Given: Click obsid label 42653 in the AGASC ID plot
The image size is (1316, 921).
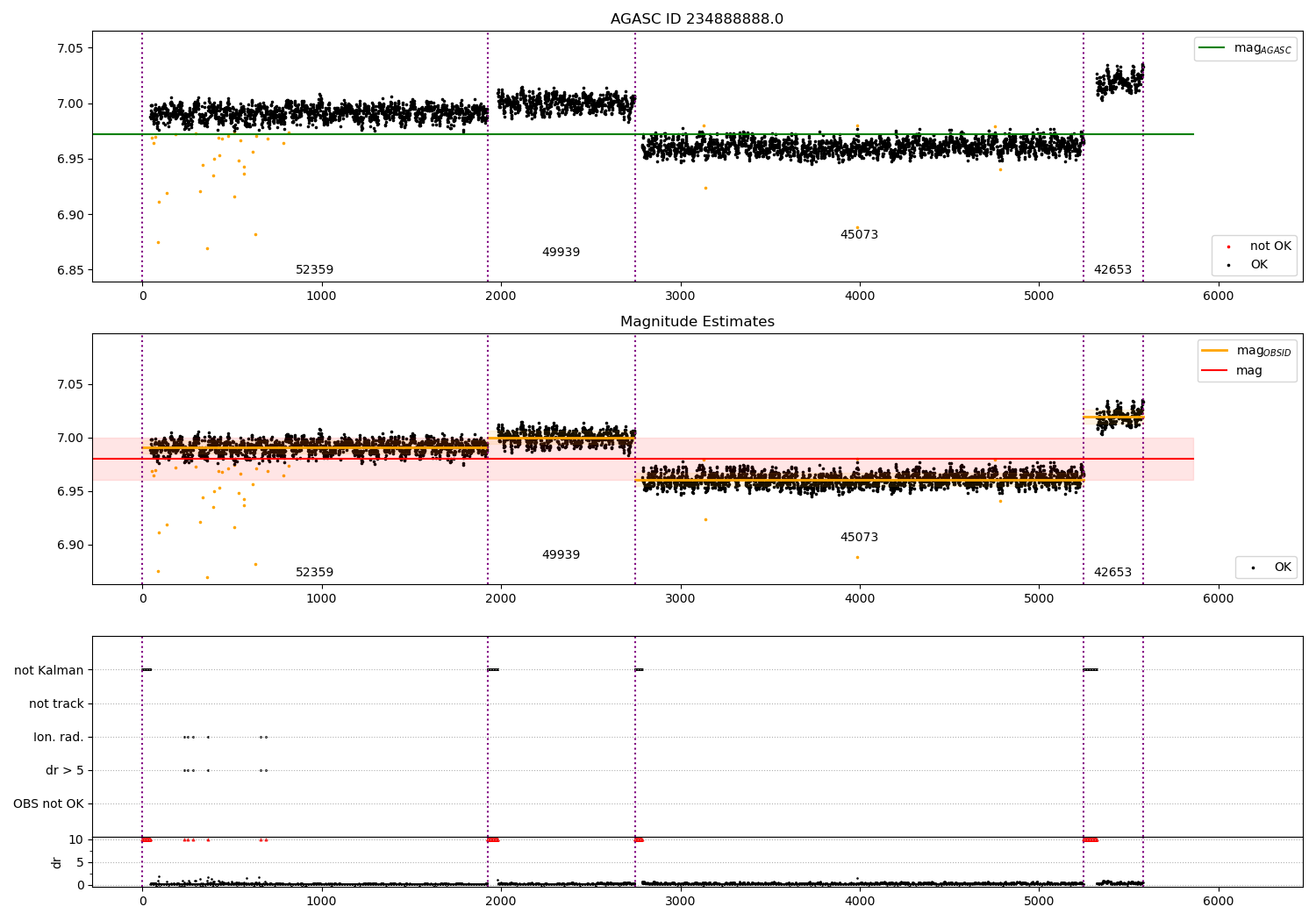Looking at the screenshot, I should click(x=1112, y=270).
